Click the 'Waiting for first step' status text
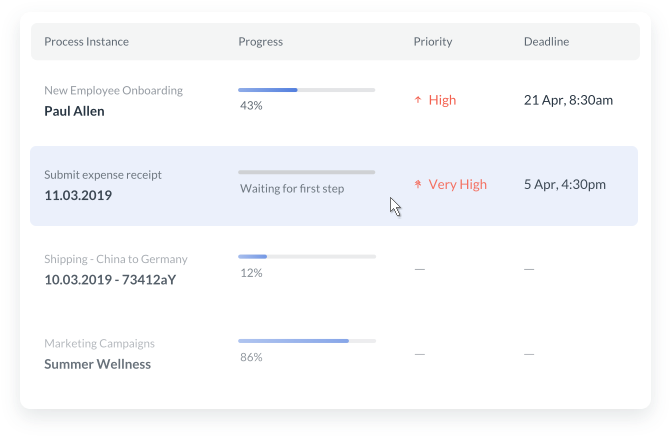The width and height of the screenshot is (671, 437). click(x=292, y=189)
